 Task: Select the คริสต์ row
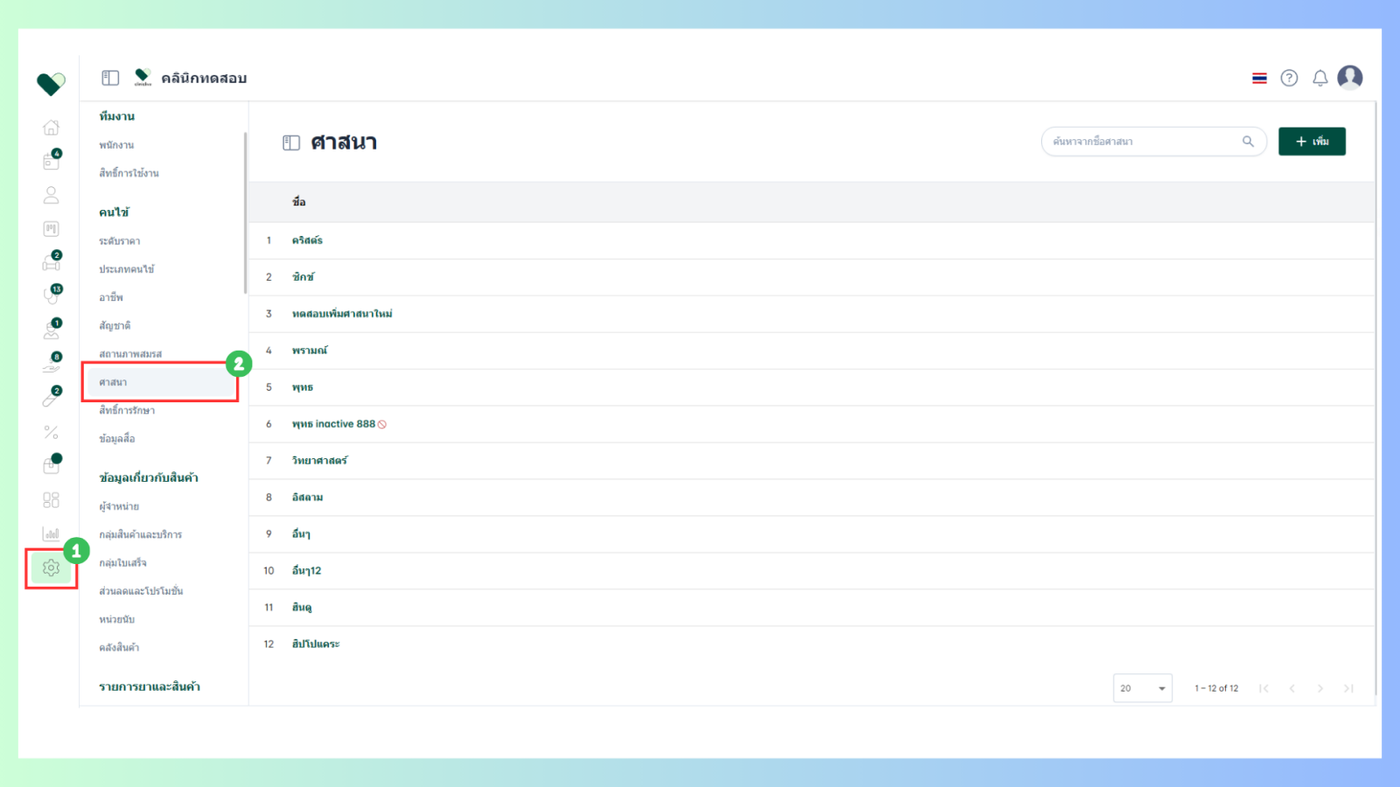tap(811, 240)
